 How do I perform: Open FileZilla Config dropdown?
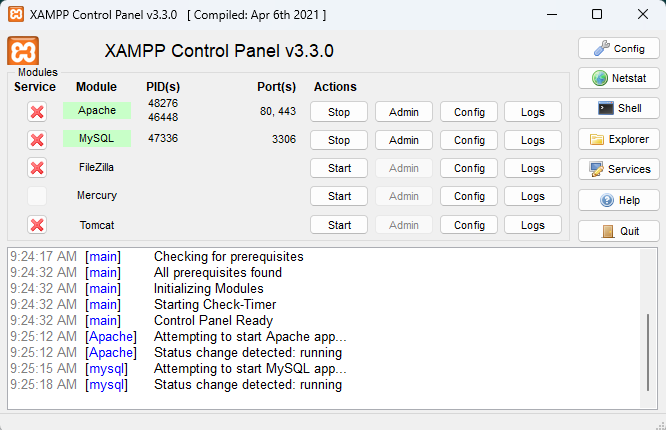(x=469, y=168)
